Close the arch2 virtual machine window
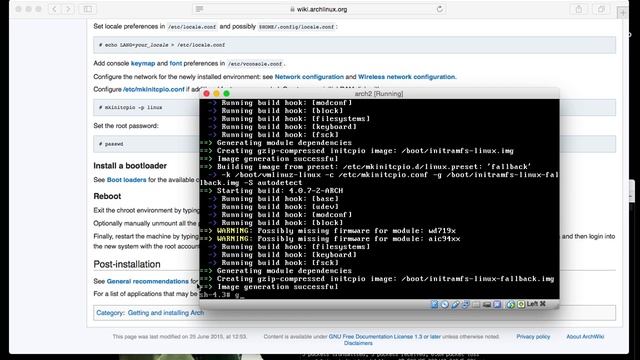The width and height of the screenshot is (640, 360). pos(207,93)
